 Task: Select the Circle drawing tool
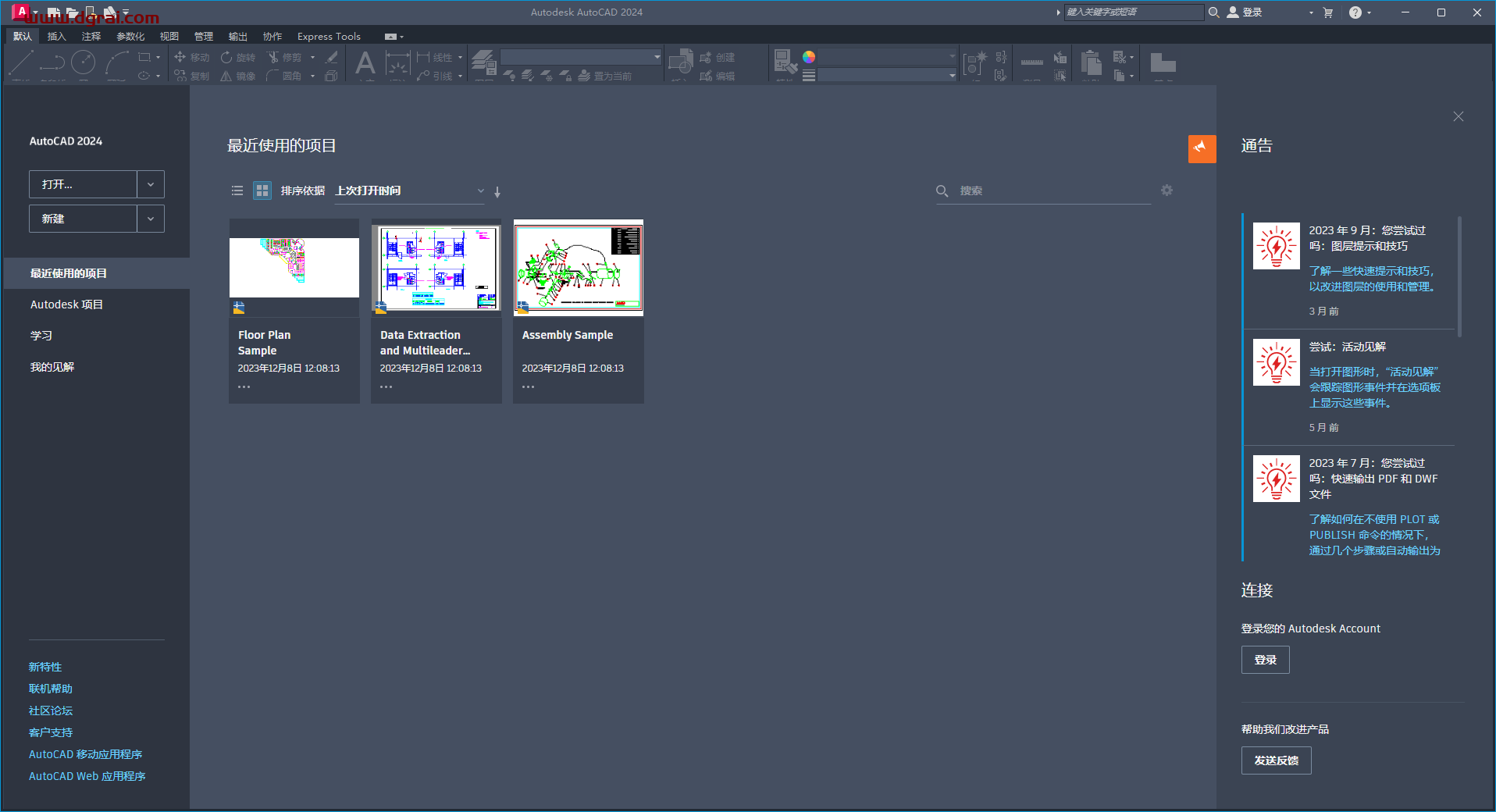point(83,62)
